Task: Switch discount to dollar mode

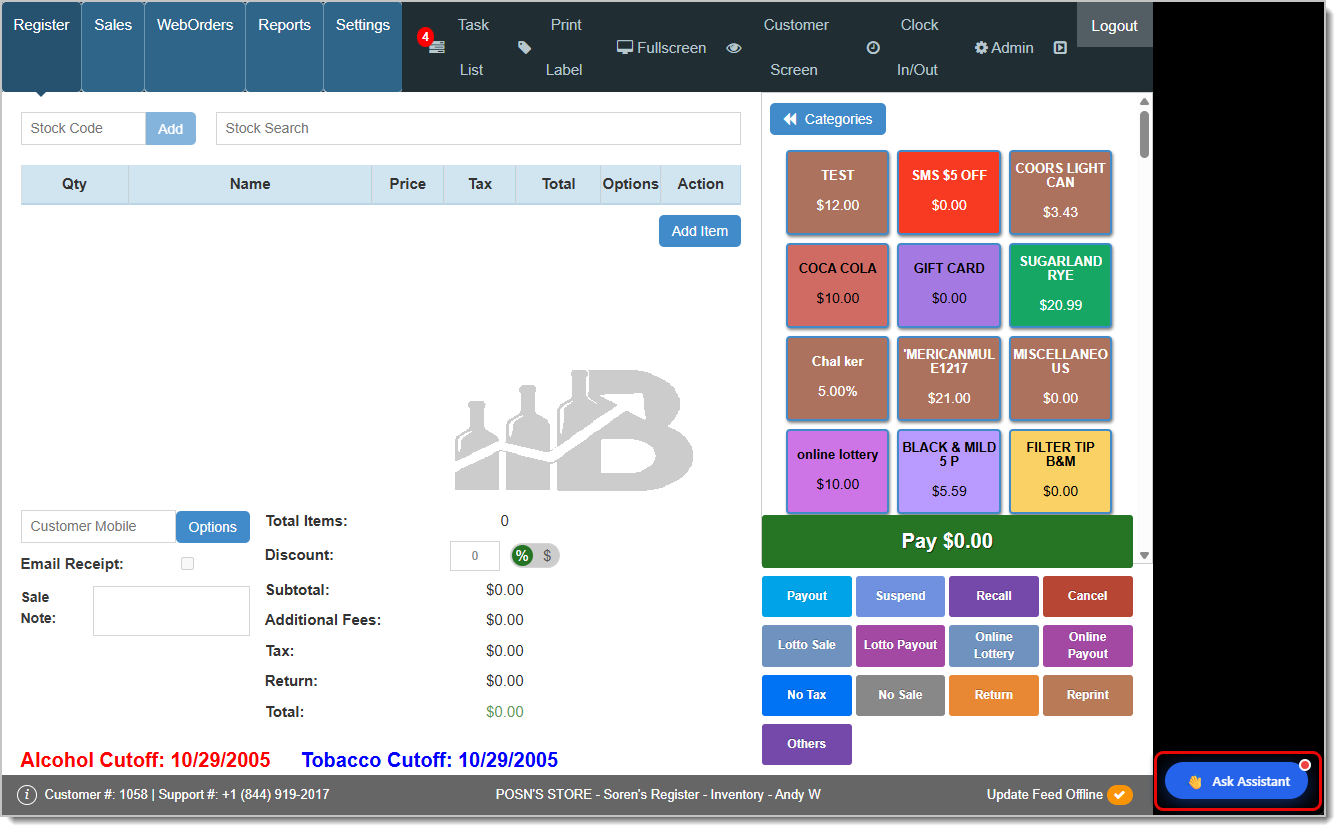Action: pos(547,556)
